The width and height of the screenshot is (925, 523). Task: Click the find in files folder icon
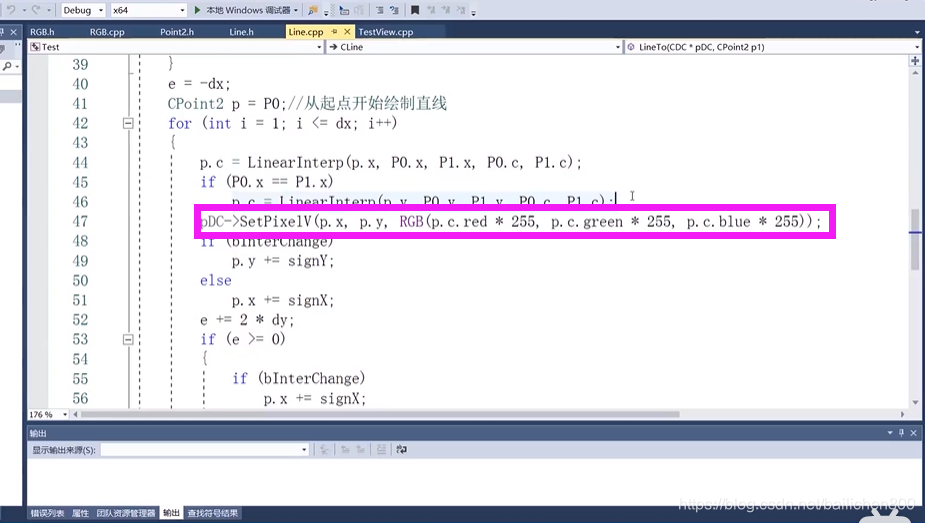point(313,10)
